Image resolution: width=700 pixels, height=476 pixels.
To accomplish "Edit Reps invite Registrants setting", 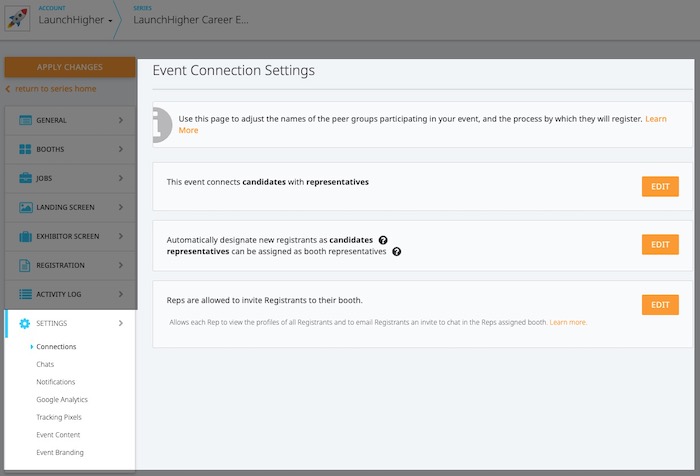I will (660, 305).
